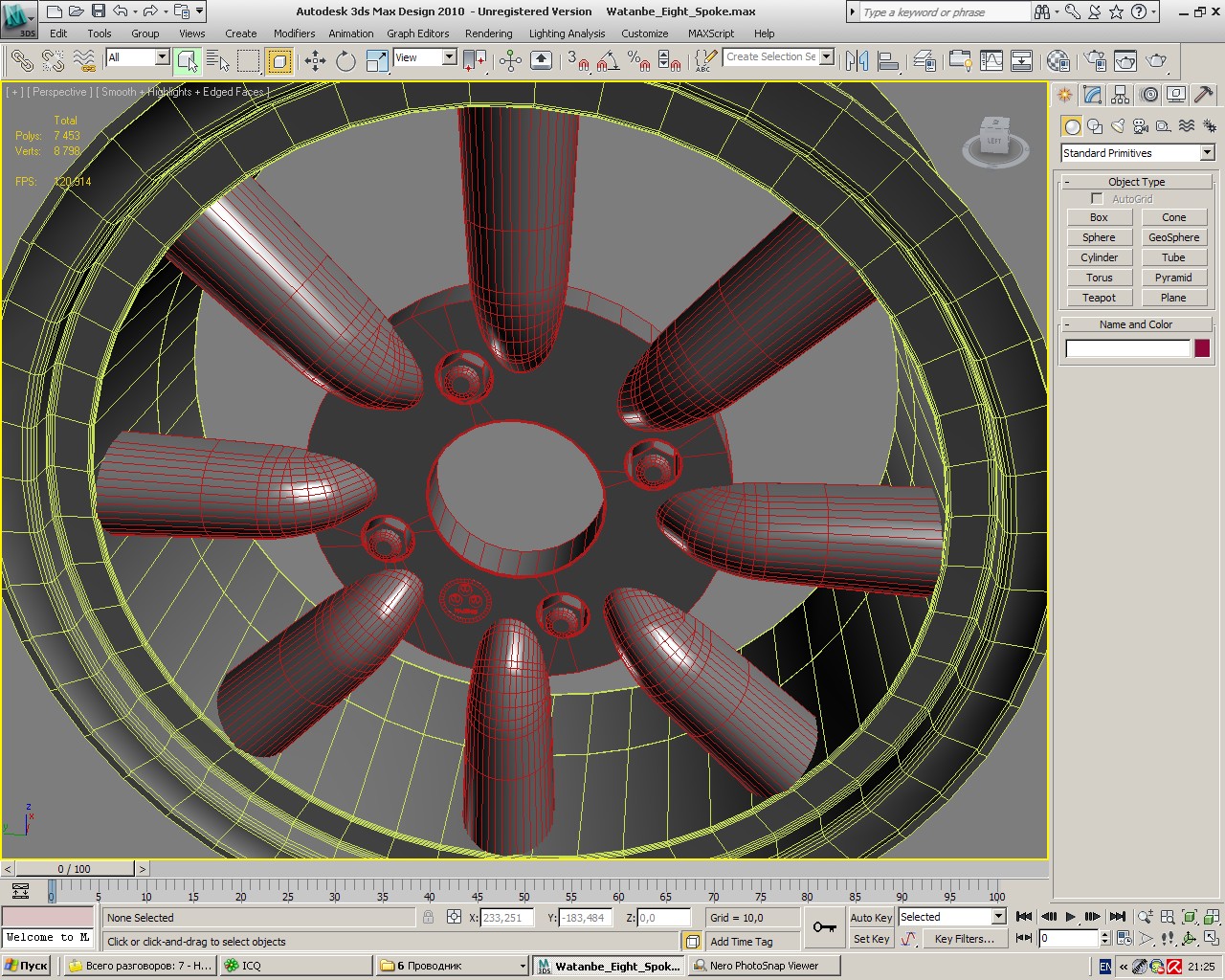Viewport: 1225px width, 980px height.
Task: Click the Select and Uniform Scale tool
Action: point(377,61)
